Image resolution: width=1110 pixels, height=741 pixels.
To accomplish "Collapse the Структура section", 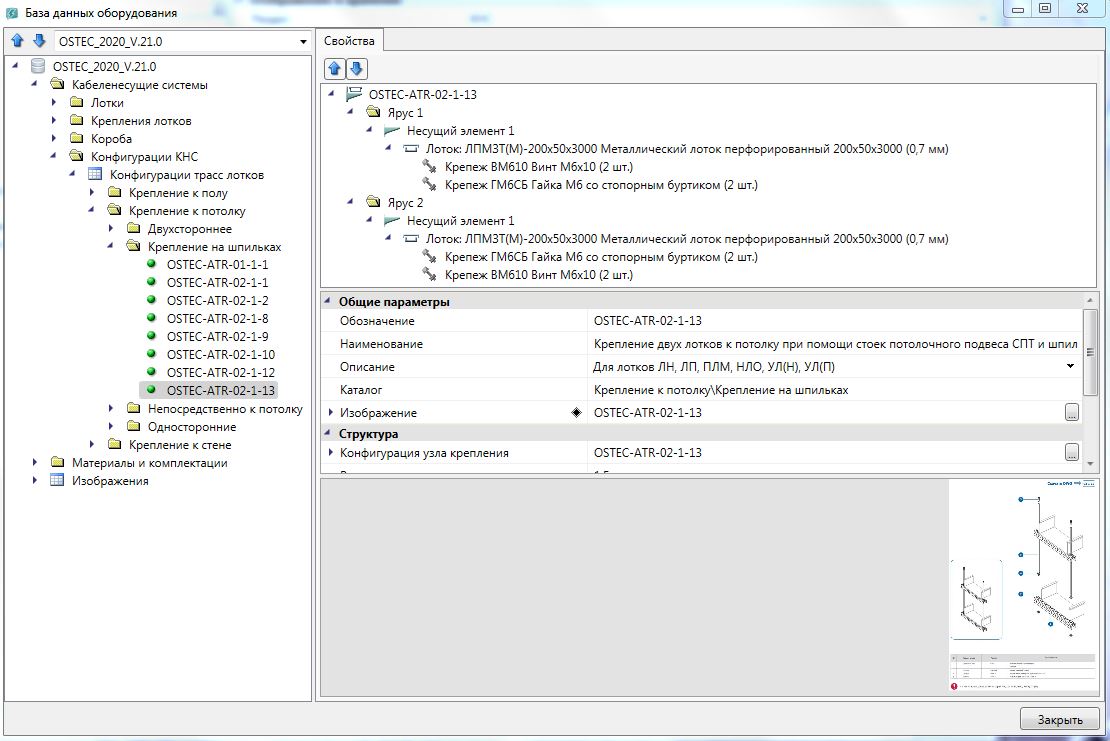I will (x=328, y=433).
